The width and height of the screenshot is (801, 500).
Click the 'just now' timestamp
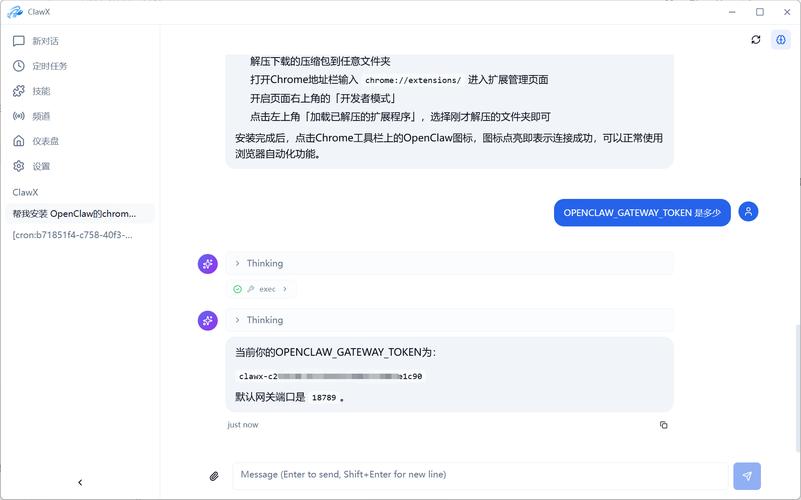(243, 425)
